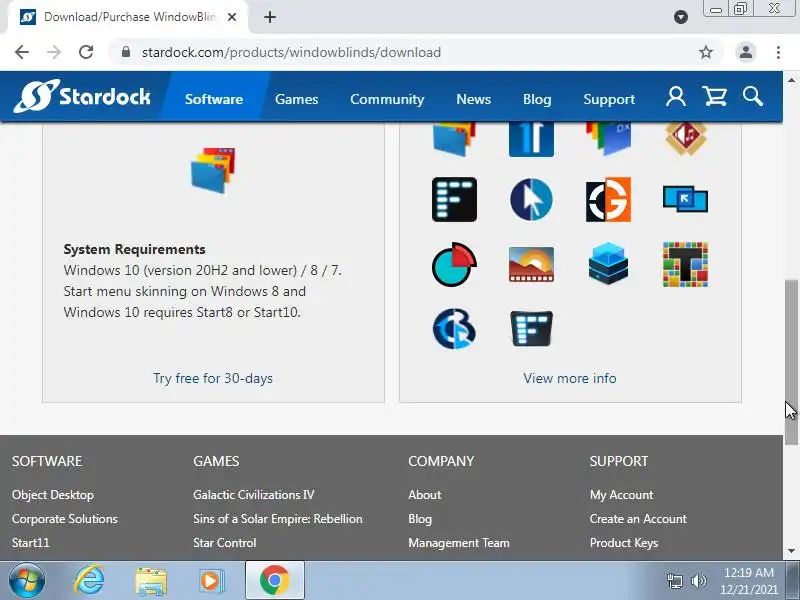This screenshot has width=800, height=600.
Task: Click the scrollbar down arrow
Action: [791, 551]
